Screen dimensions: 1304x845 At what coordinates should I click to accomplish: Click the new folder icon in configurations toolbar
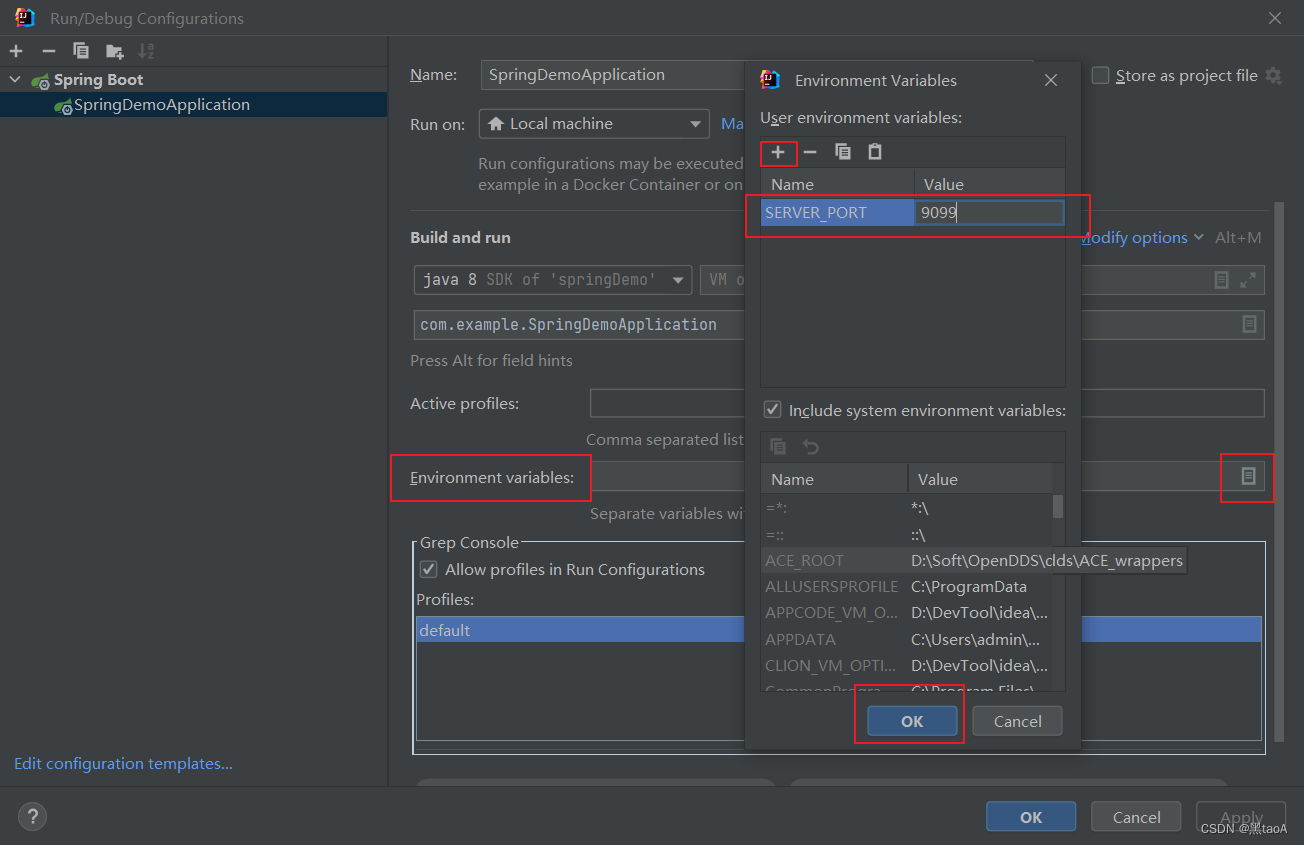pos(114,51)
